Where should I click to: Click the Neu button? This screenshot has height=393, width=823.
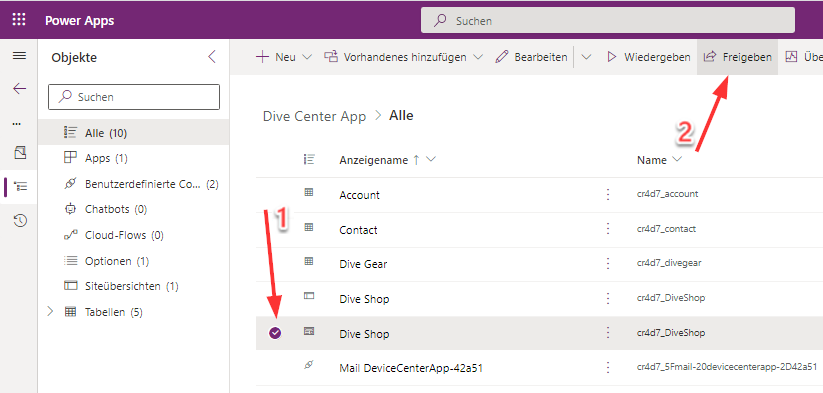coord(275,57)
